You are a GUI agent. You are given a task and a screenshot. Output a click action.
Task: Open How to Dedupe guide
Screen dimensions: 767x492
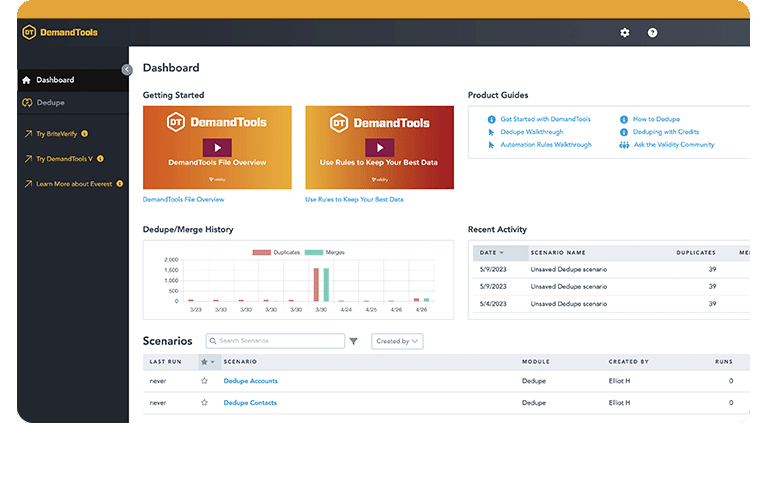pos(656,119)
